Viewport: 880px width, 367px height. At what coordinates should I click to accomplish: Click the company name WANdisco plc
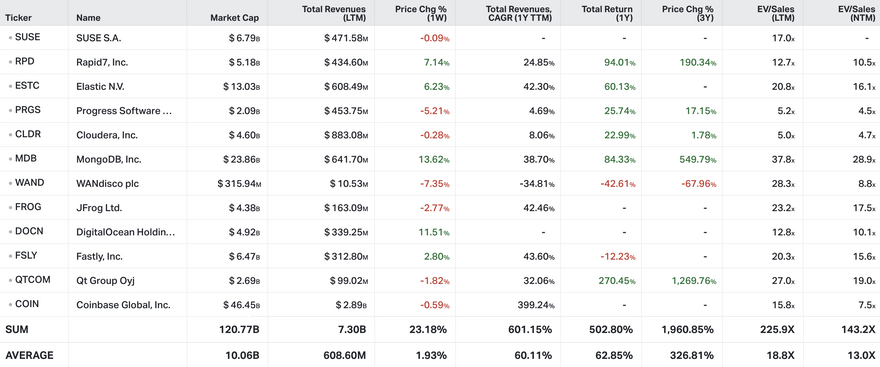click(x=107, y=183)
